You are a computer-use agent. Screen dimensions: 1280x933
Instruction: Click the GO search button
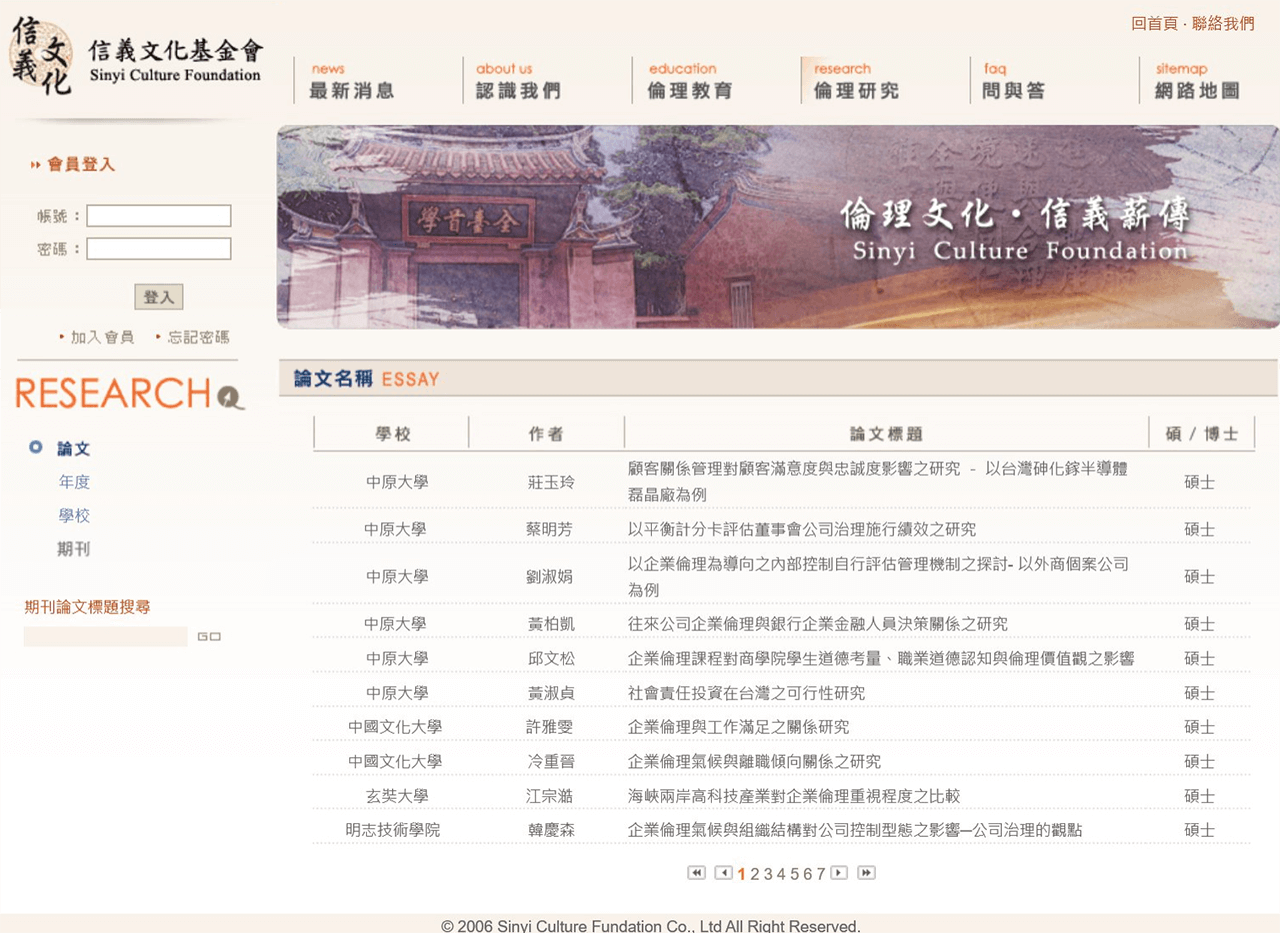click(x=209, y=637)
